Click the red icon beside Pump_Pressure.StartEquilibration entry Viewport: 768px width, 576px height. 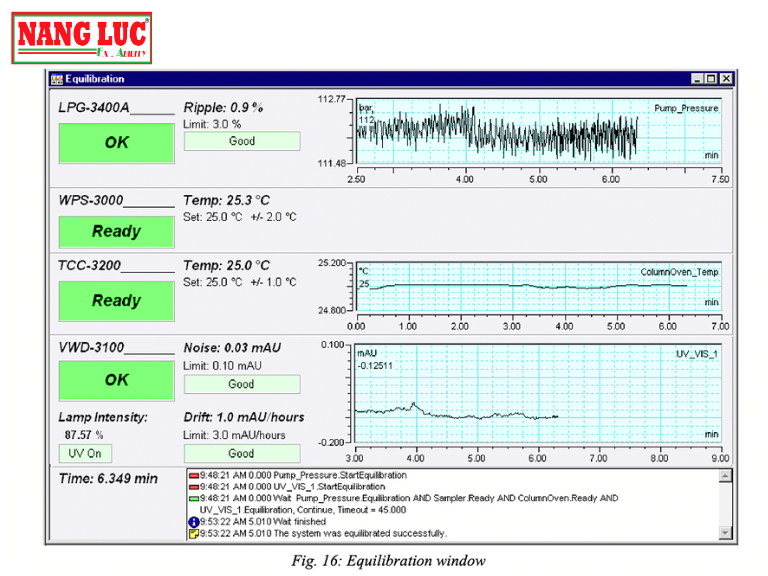pyautogui.click(x=193, y=474)
